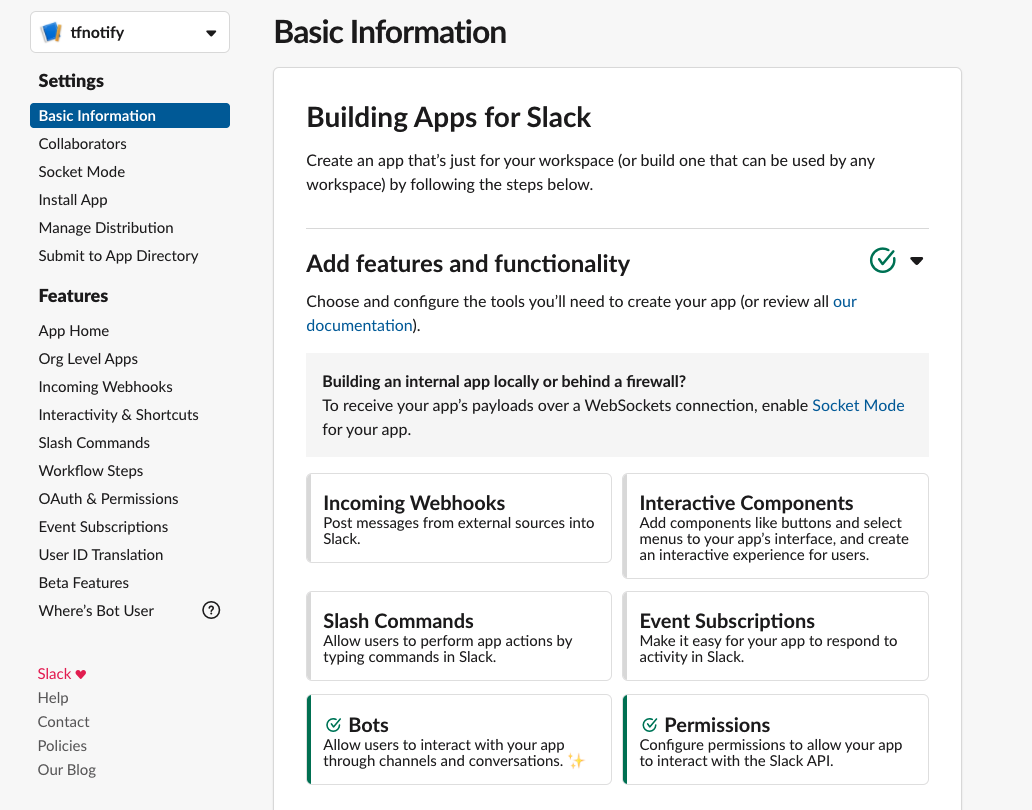
Task: Click the Slack heart link
Action: [x=62, y=674]
